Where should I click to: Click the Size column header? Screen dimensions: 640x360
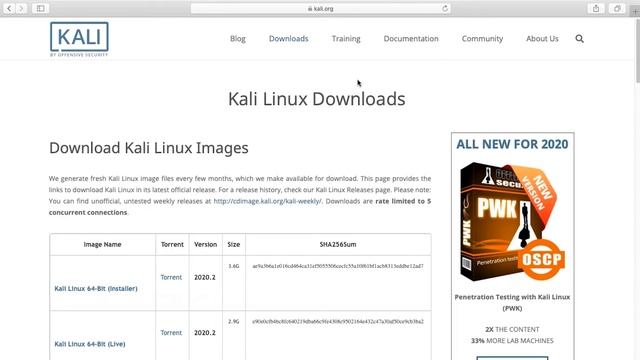[x=233, y=244]
